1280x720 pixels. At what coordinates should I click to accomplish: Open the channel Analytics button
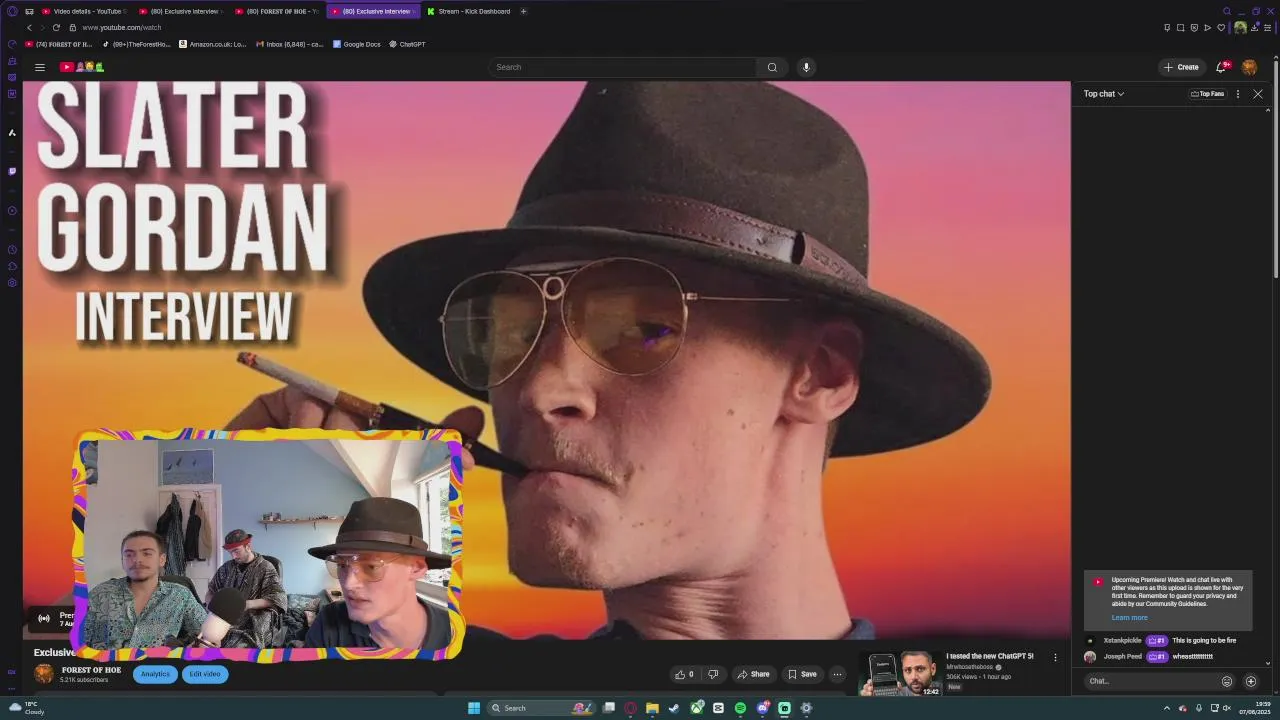click(155, 674)
